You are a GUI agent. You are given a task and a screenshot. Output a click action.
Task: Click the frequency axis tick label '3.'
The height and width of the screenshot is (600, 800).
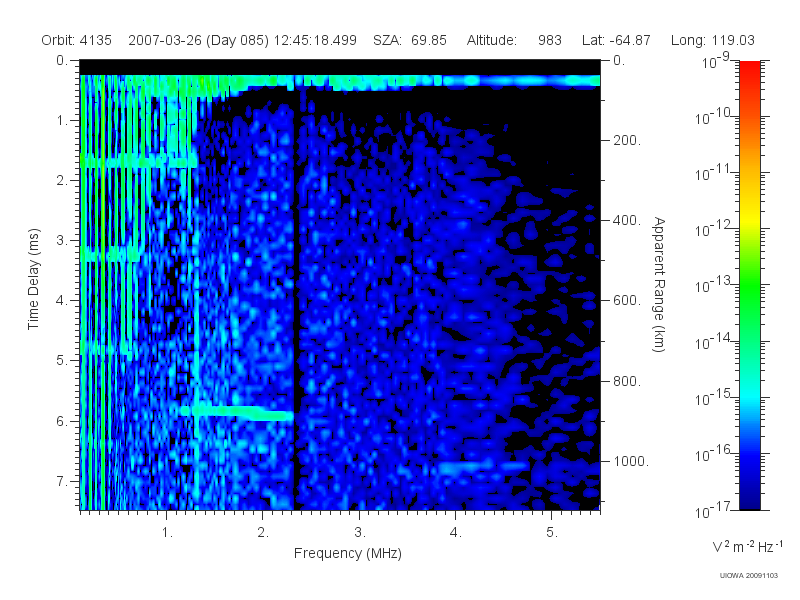(x=359, y=533)
